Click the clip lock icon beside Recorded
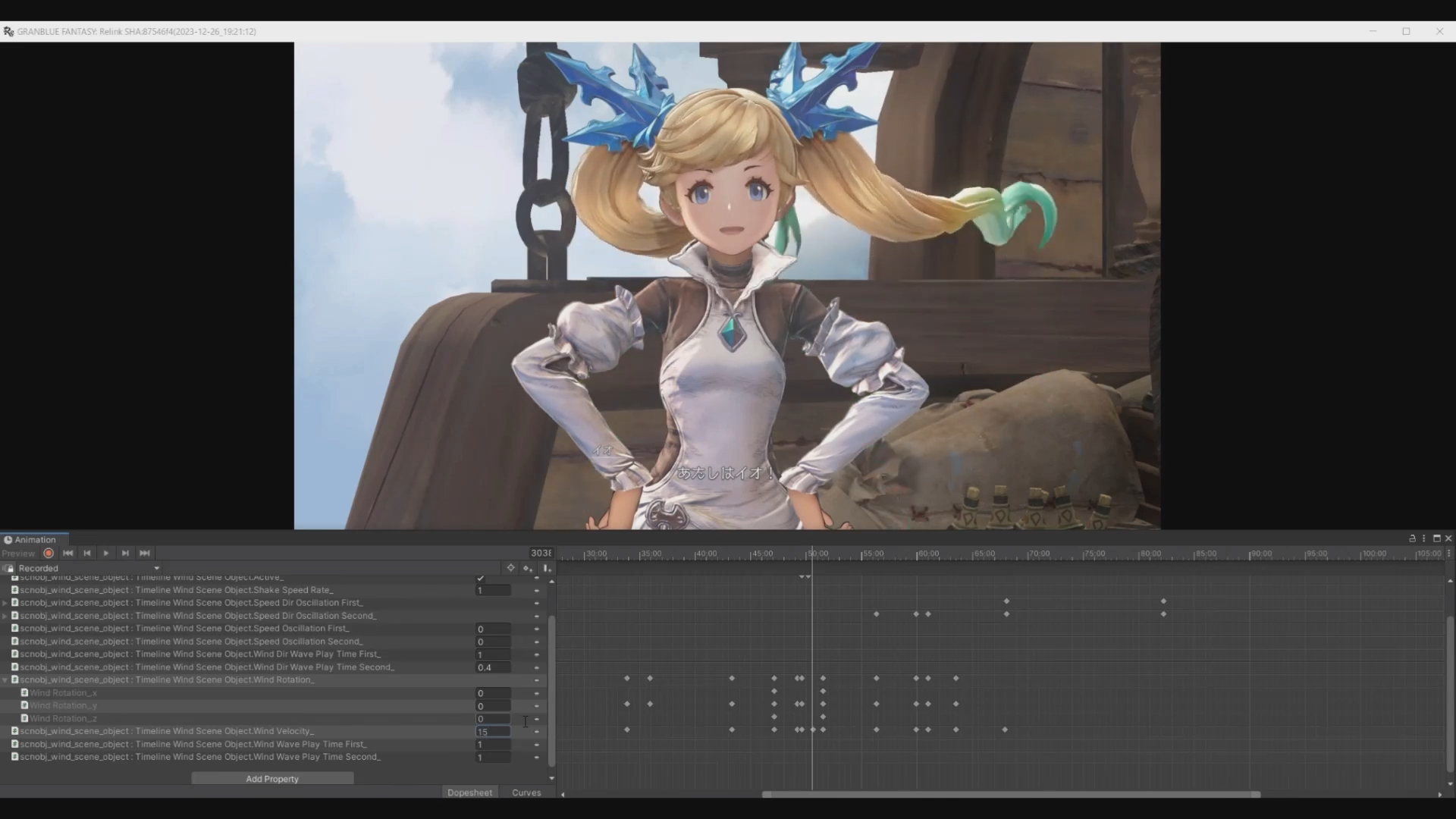Viewport: 1456px width, 819px height. pos(8,568)
